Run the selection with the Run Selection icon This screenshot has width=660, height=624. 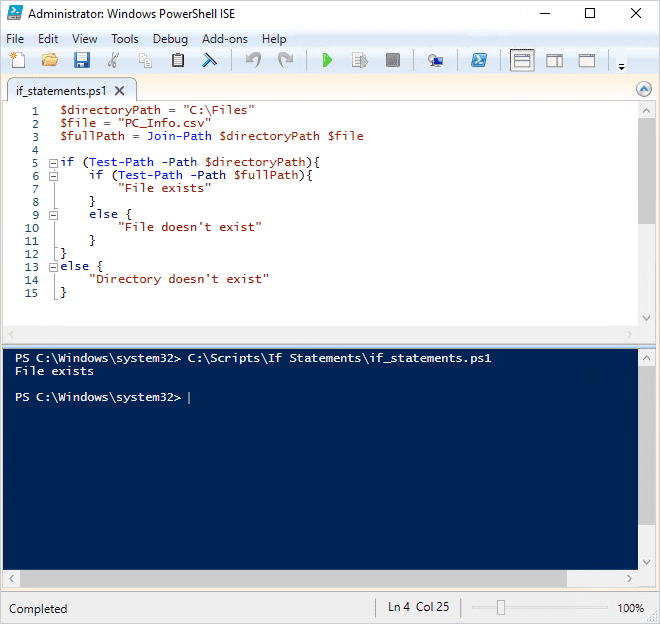click(x=359, y=60)
